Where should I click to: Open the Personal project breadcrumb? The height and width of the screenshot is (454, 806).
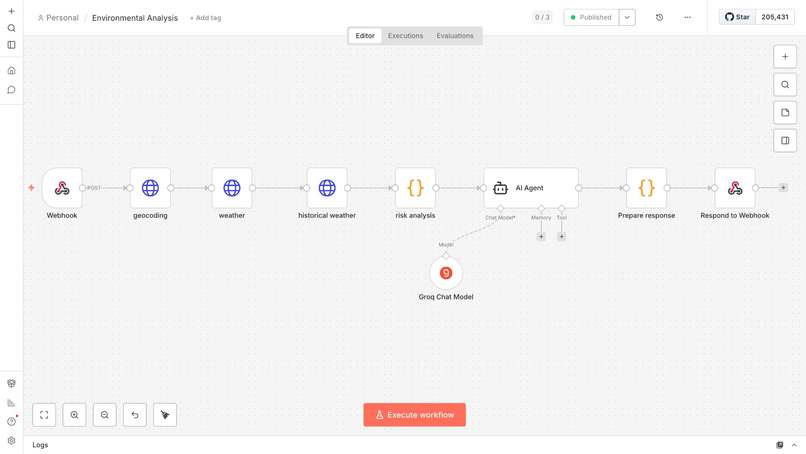(x=58, y=18)
